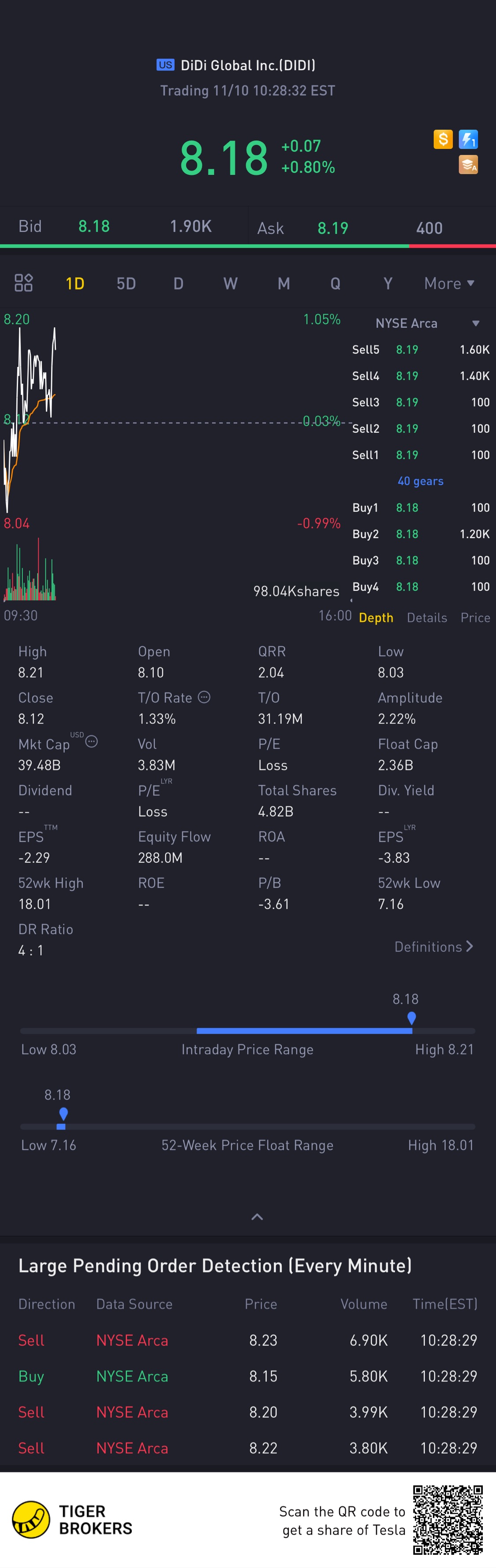Open the More chart periods dropdown
This screenshot has height=1568, width=496.
pos(449,284)
